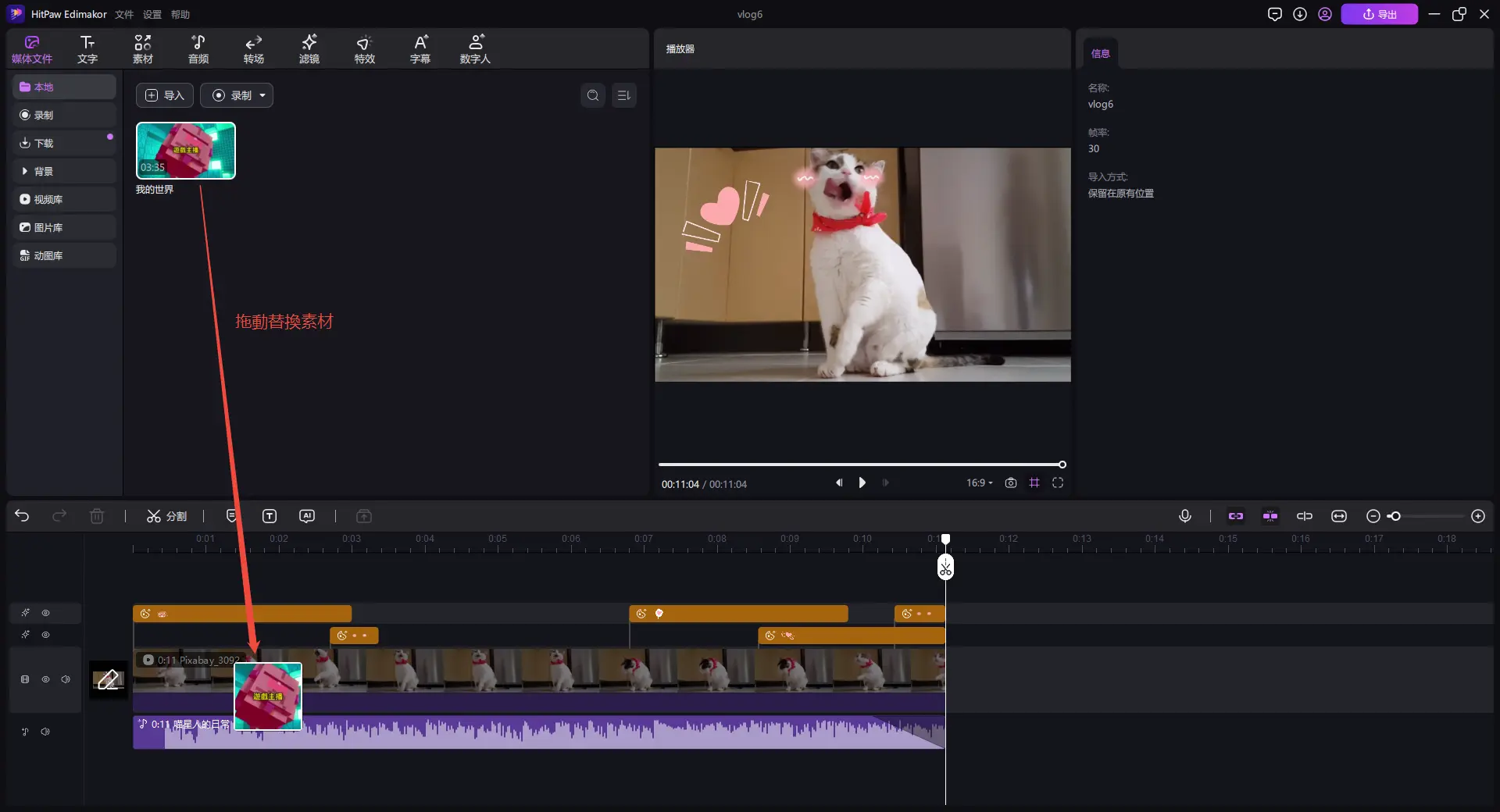Open the 转场 transitions tab
Image resolution: width=1500 pixels, height=812 pixels.
[254, 49]
